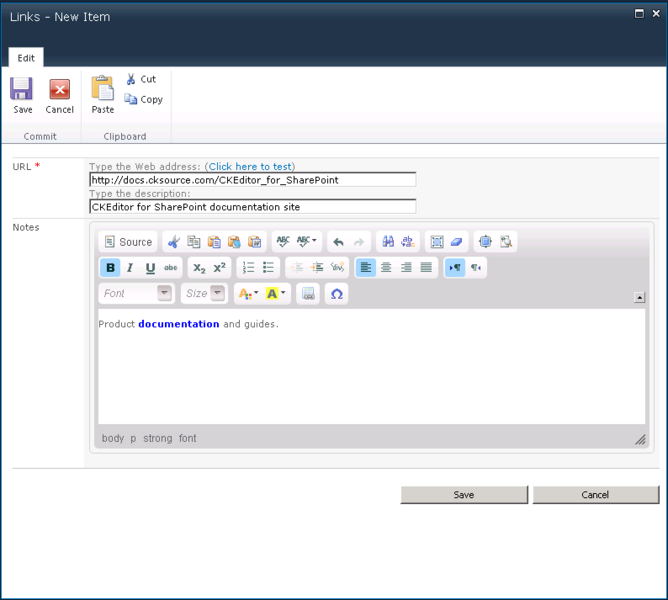Click the paste as plain text icon
Viewport: 668px width, 600px height.
[x=234, y=242]
